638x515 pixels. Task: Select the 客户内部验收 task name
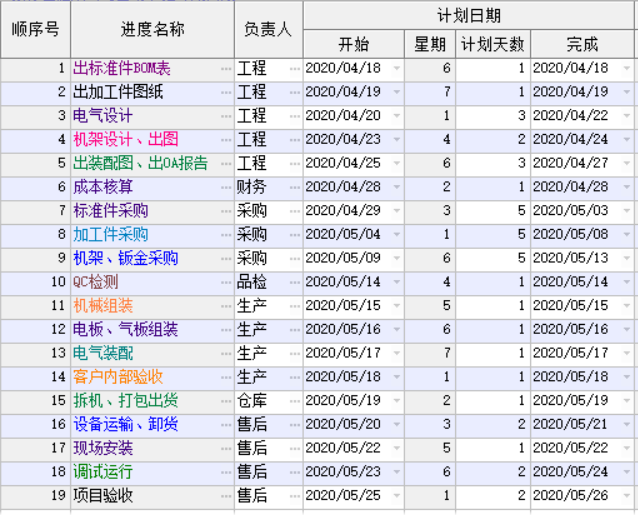(x=118, y=377)
